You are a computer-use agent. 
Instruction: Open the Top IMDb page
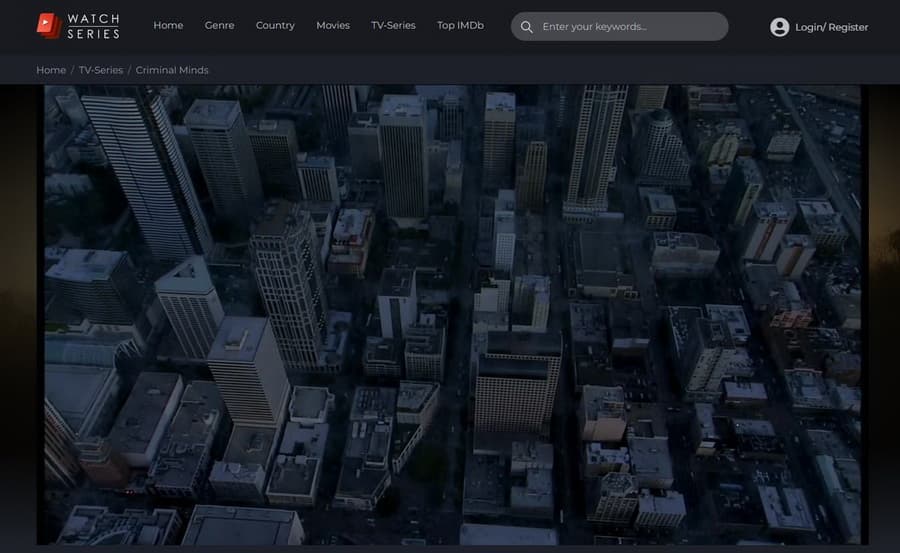tap(460, 26)
